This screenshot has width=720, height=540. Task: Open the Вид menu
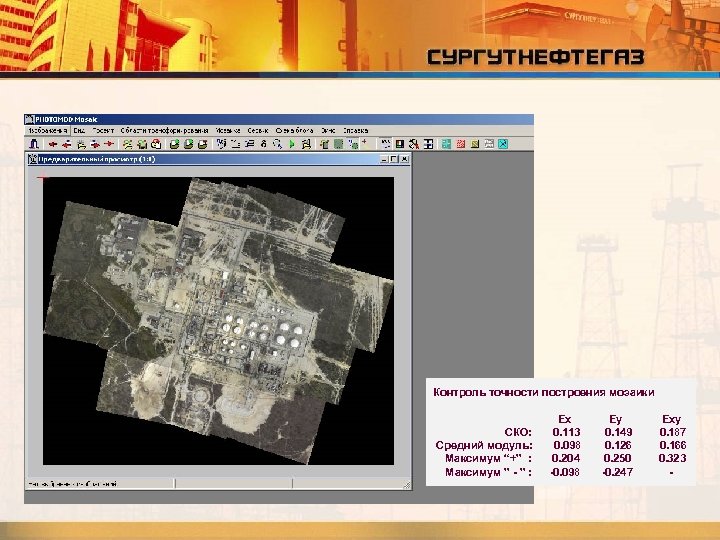click(79, 130)
